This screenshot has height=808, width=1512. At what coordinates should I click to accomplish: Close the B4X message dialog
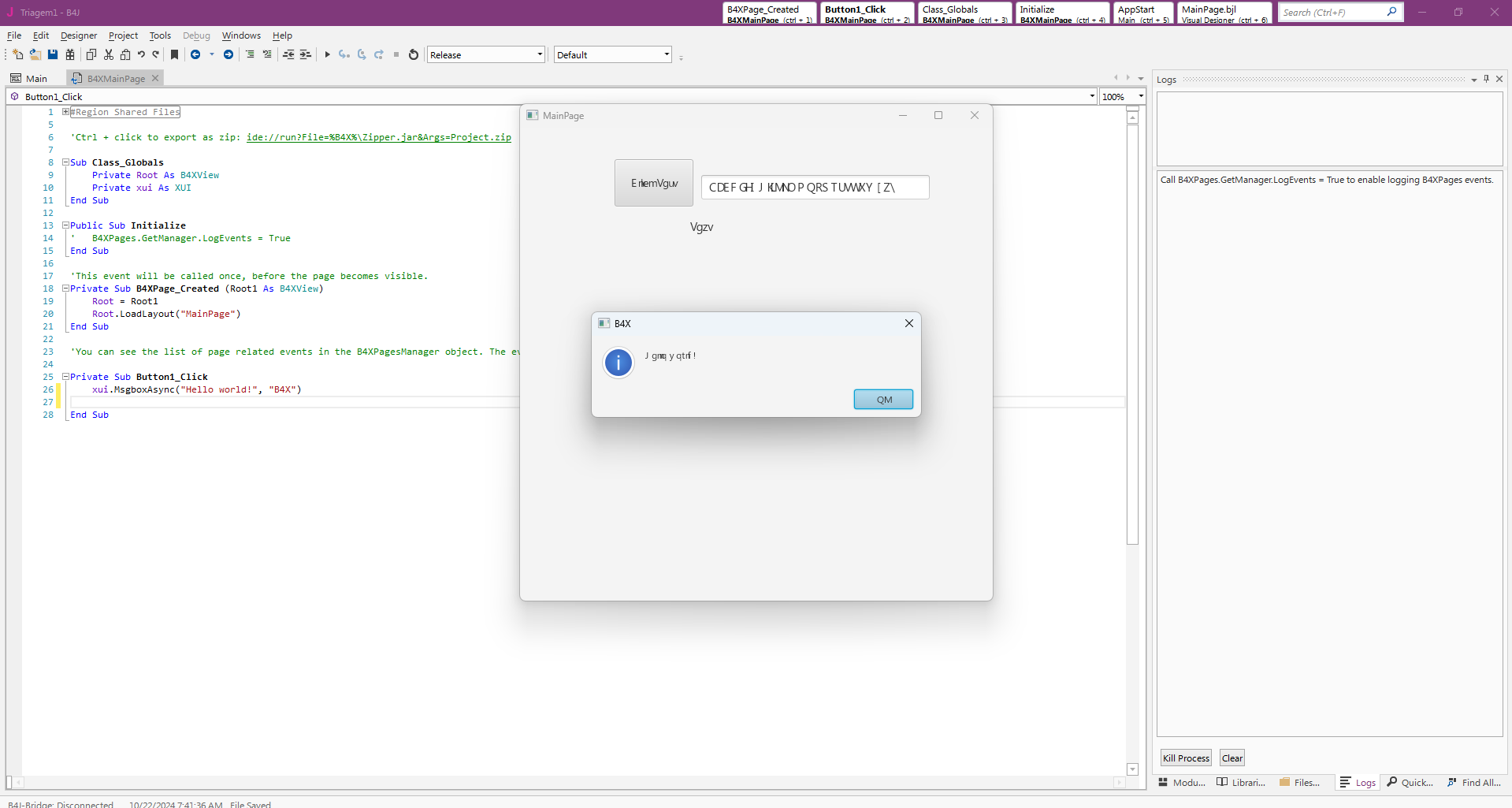tap(909, 323)
